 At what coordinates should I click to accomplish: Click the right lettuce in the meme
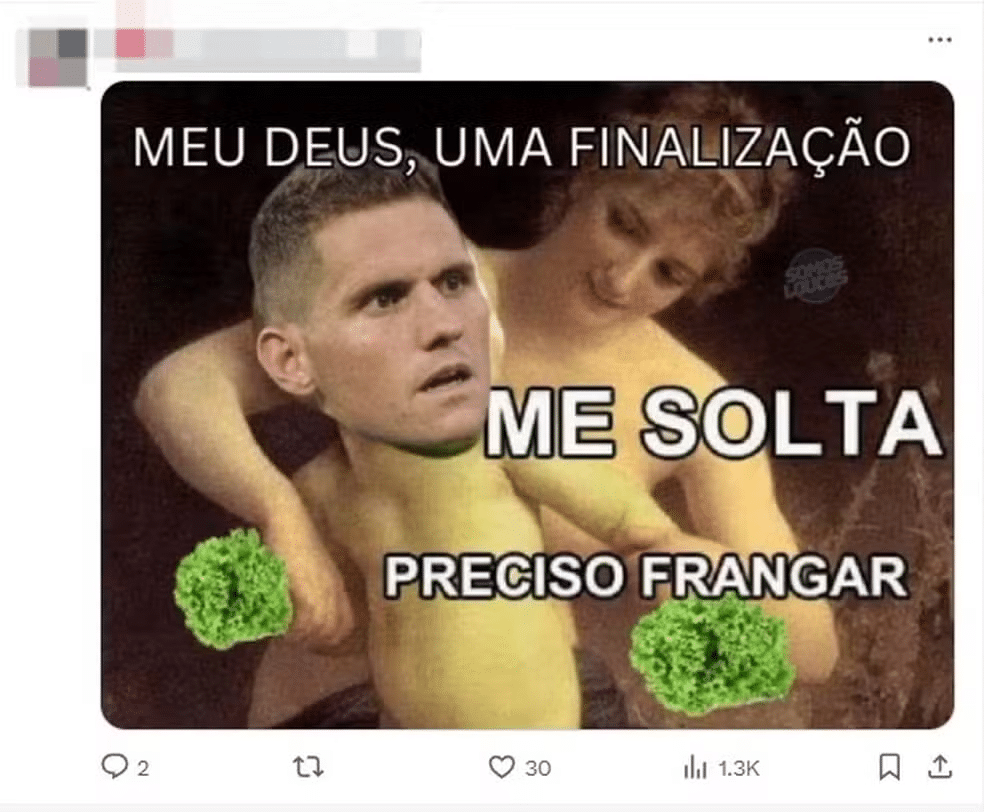pyautogui.click(x=710, y=655)
